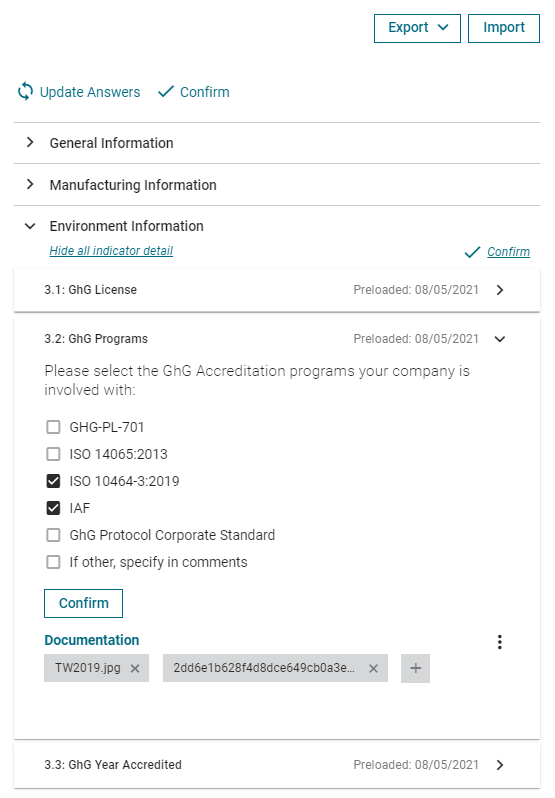Click the Import button
The width and height of the screenshot is (555, 798).
pos(504,28)
